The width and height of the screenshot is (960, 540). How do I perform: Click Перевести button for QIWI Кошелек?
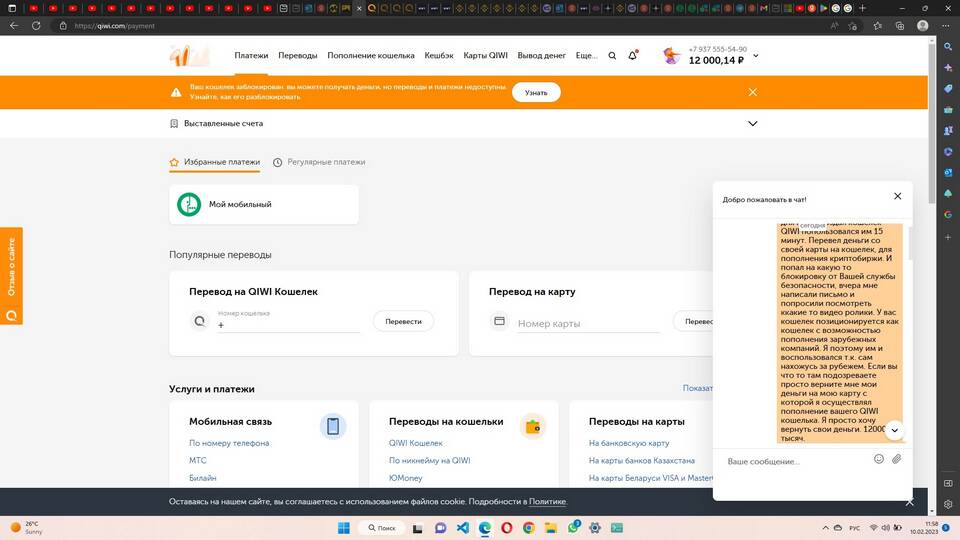(403, 321)
